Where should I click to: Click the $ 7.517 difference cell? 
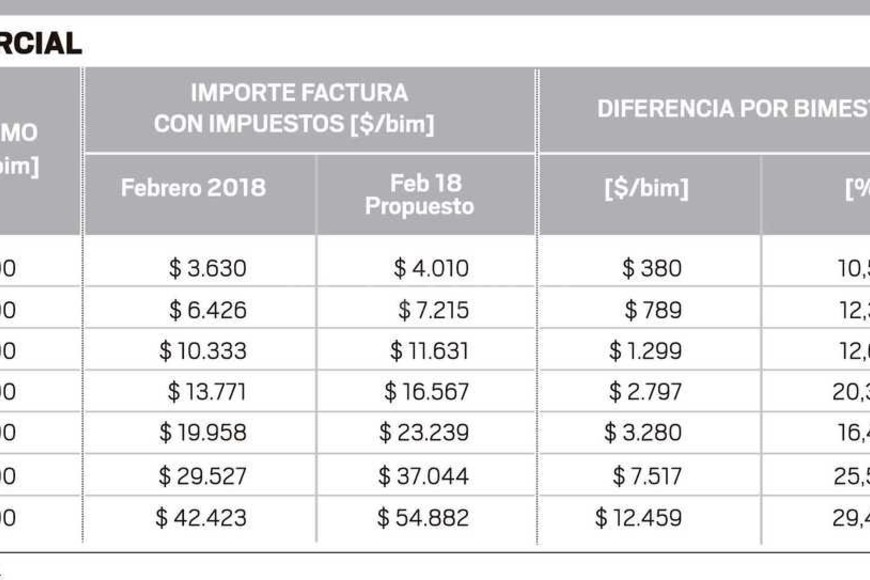coord(647,476)
